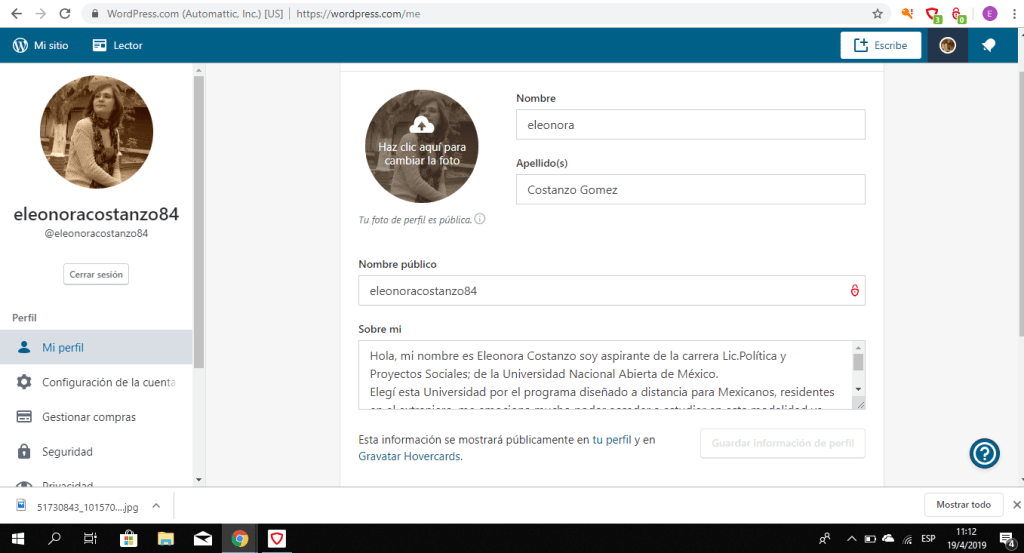
Task: Reload the page
Action: (64, 14)
